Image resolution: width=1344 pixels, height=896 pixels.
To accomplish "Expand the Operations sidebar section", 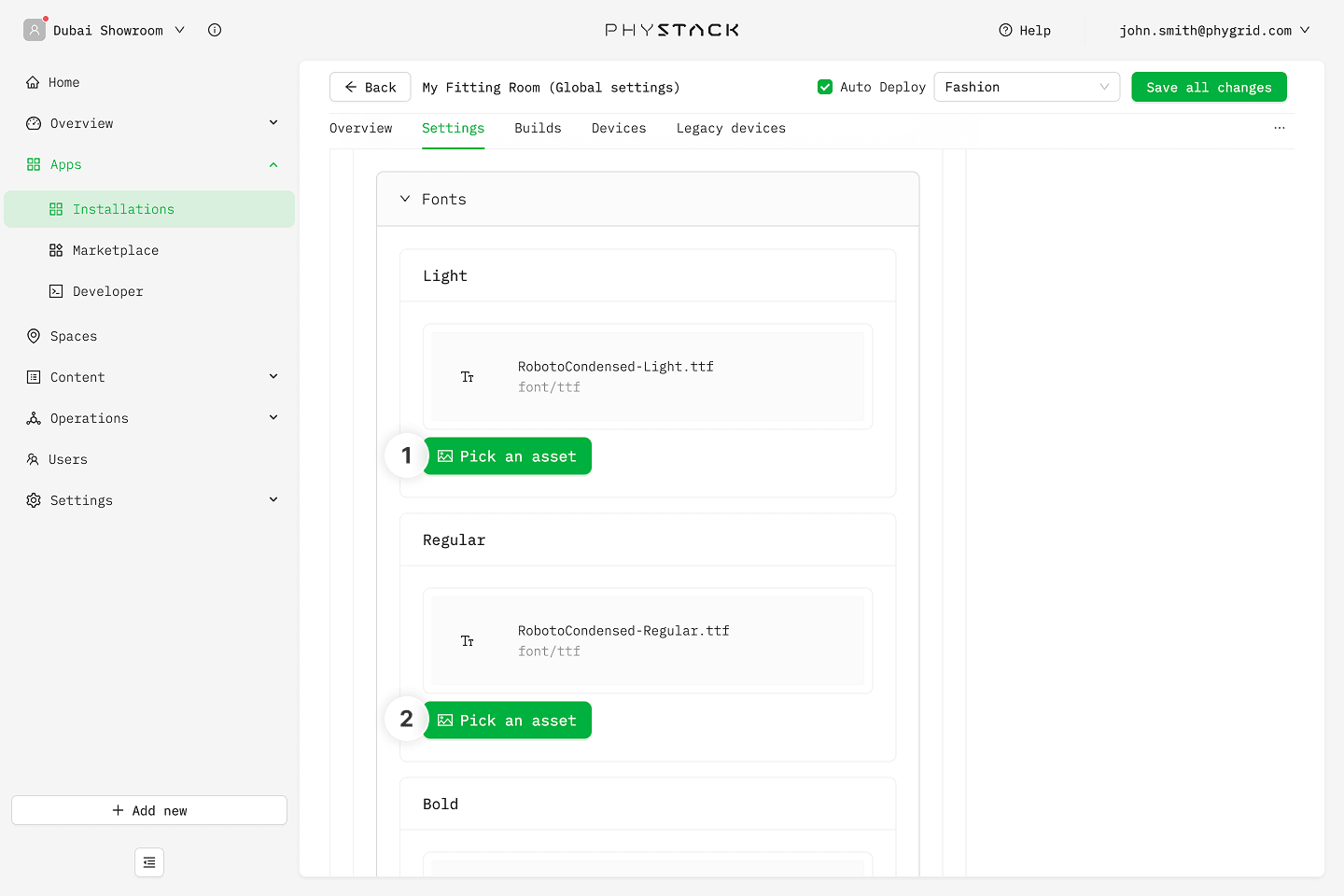I will pos(273,417).
